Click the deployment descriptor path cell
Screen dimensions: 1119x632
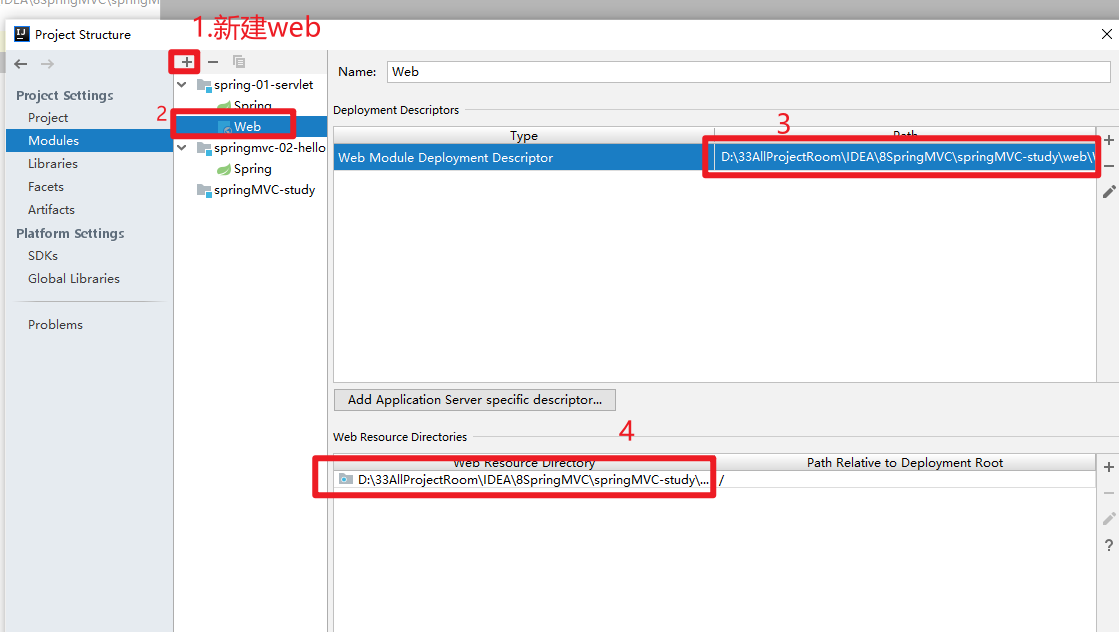(905, 157)
